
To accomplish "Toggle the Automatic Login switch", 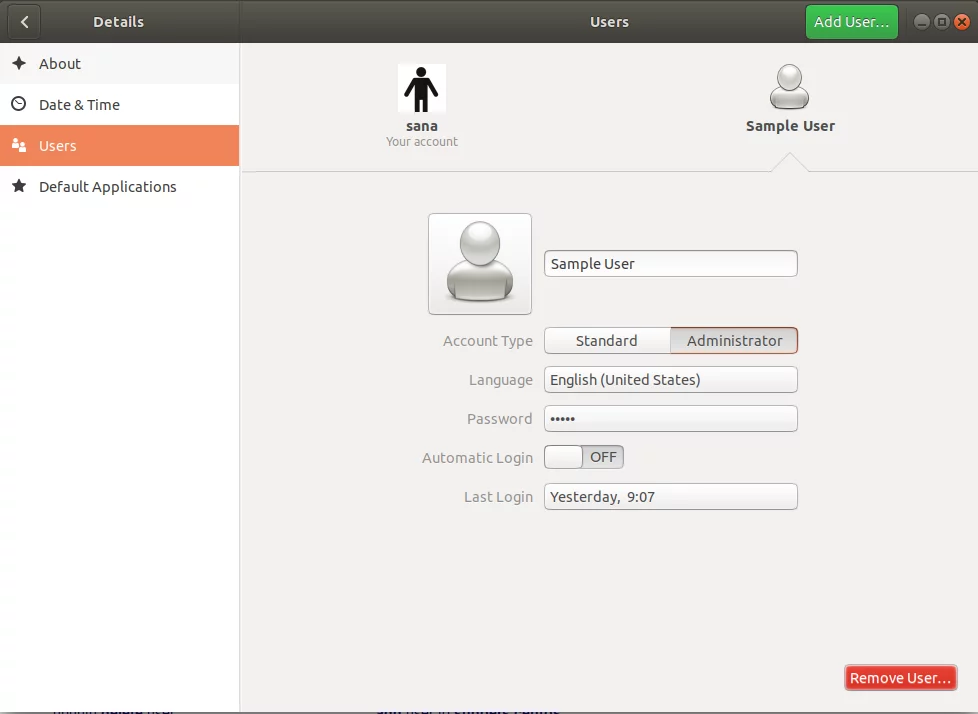I will tap(583, 457).
